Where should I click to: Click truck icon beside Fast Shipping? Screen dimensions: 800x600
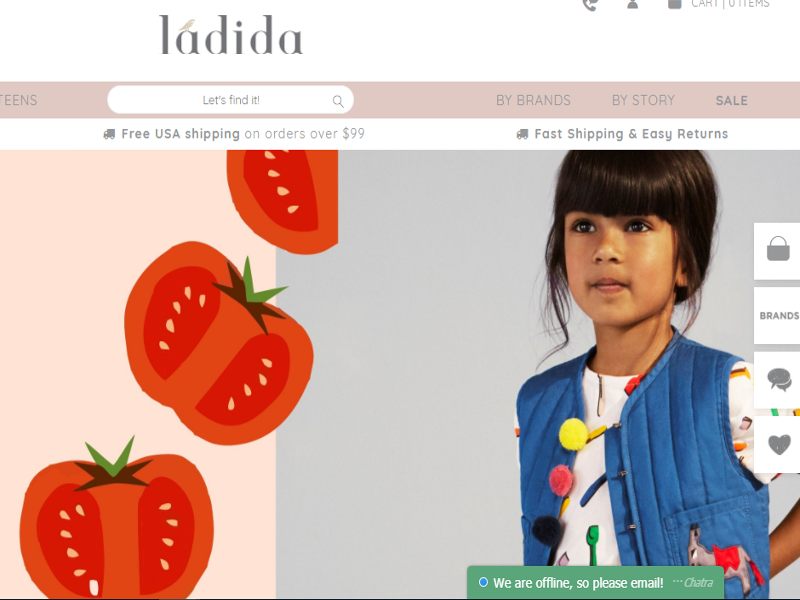tap(522, 134)
